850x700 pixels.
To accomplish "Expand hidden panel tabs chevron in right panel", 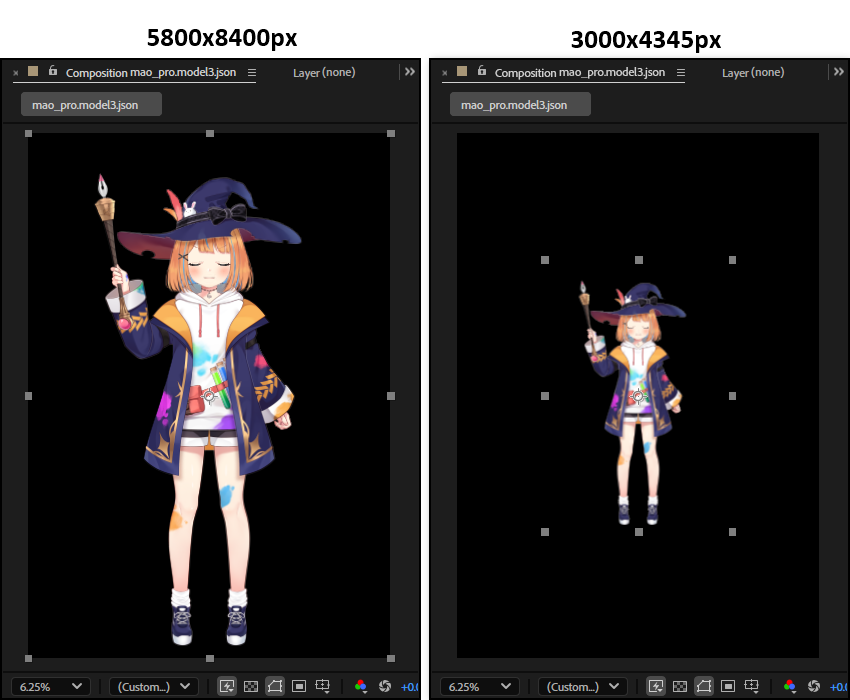I will (839, 72).
